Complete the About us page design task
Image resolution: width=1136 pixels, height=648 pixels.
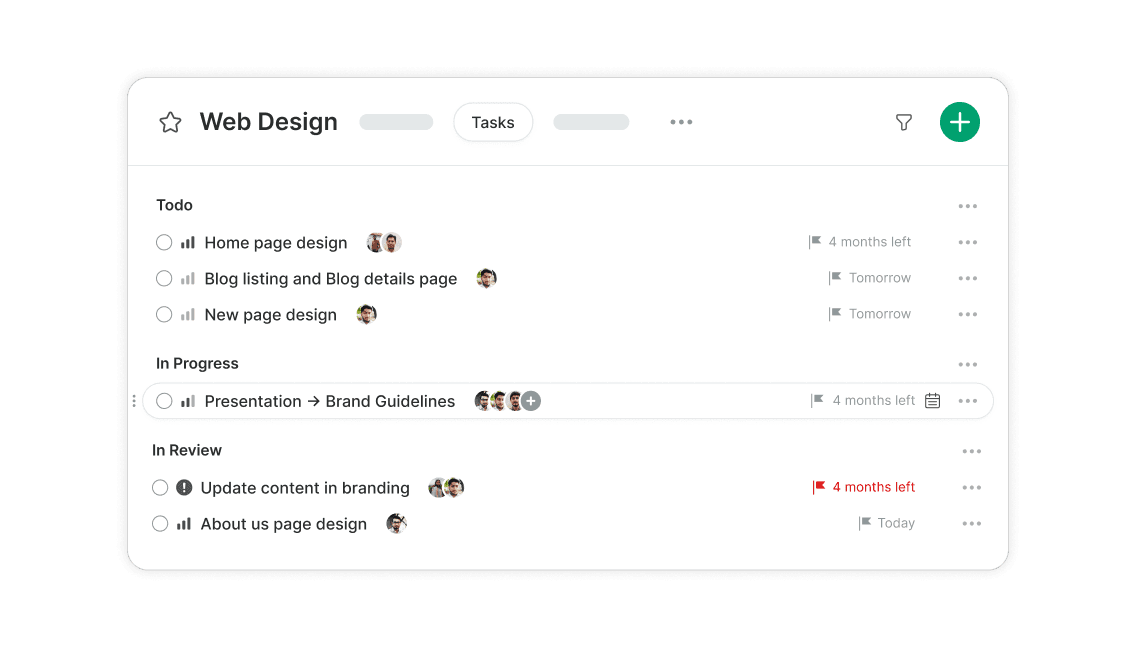coord(160,523)
